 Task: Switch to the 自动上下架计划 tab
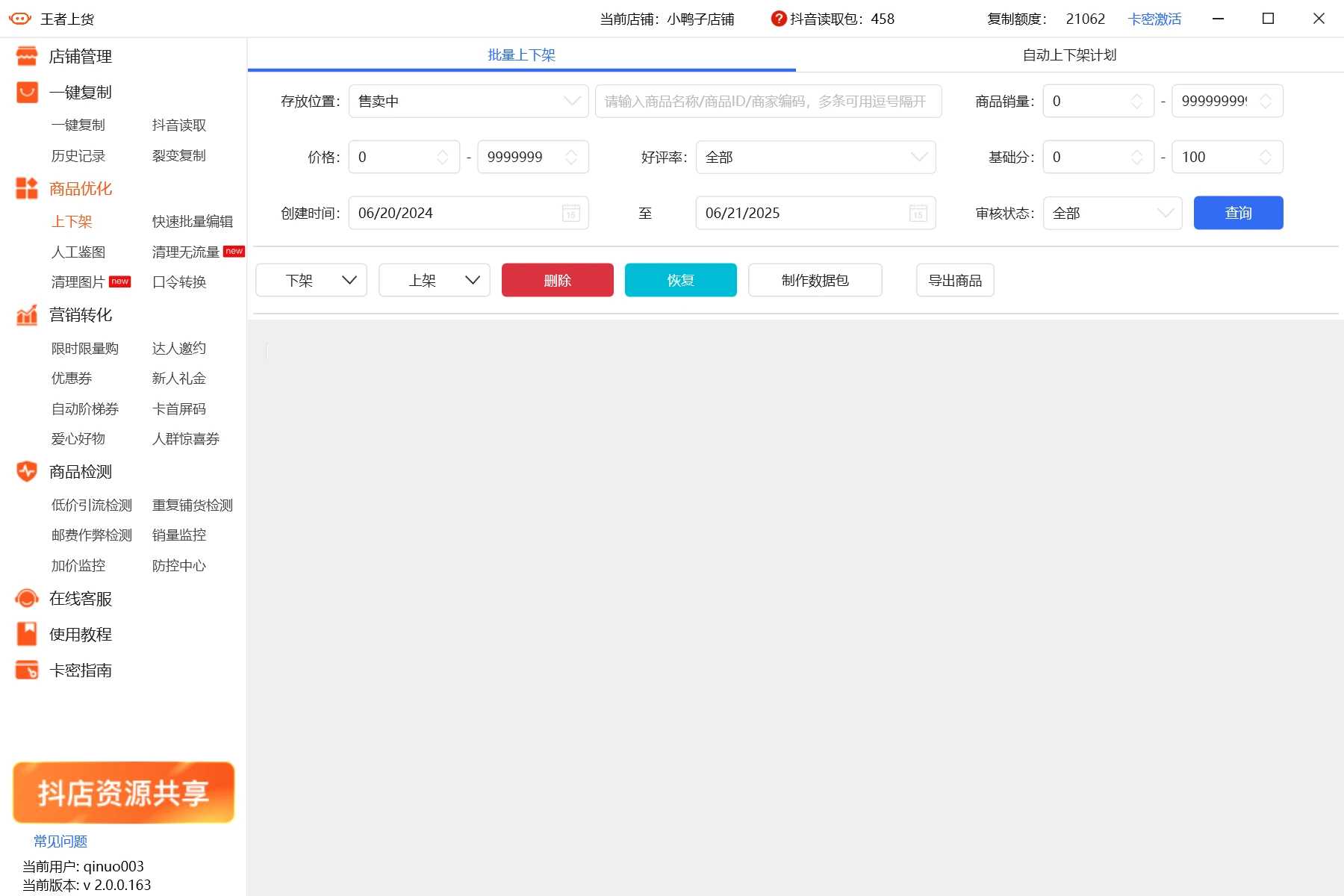[x=1069, y=55]
